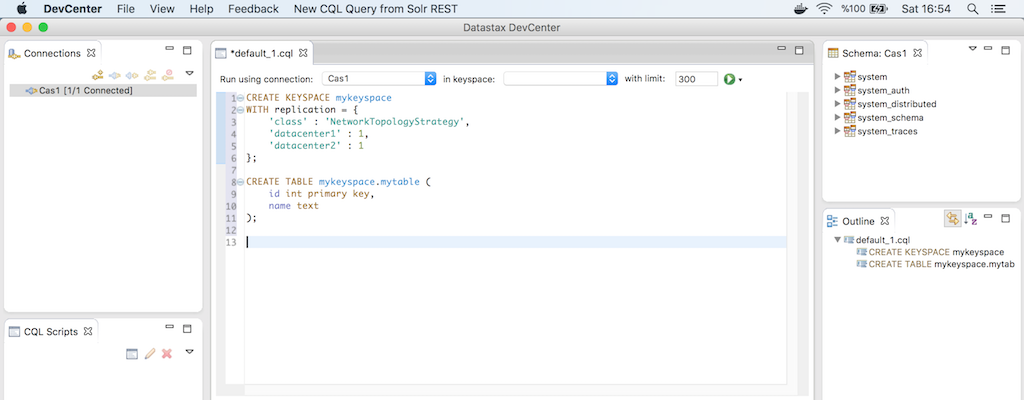The height and width of the screenshot is (400, 1024).
Task: Collapse the WITH replication fold marker on line 2
Action: [x=240, y=109]
